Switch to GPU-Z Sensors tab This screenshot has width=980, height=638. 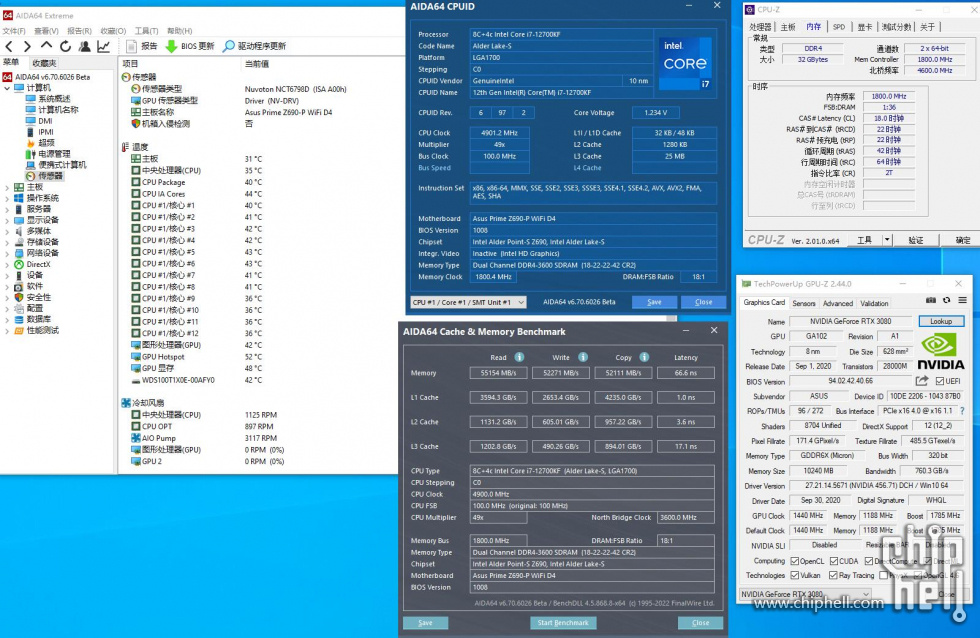point(804,303)
